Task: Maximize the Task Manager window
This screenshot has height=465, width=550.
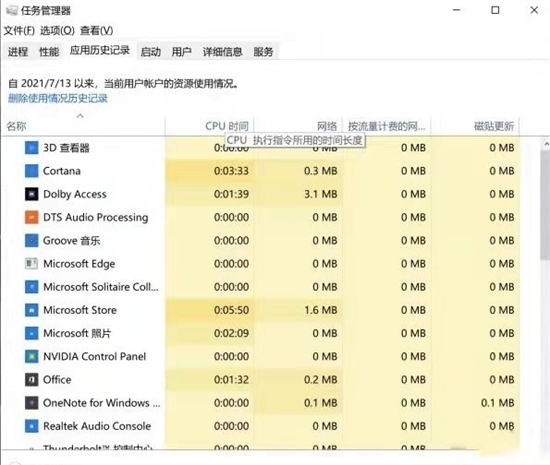Action: coord(495,10)
